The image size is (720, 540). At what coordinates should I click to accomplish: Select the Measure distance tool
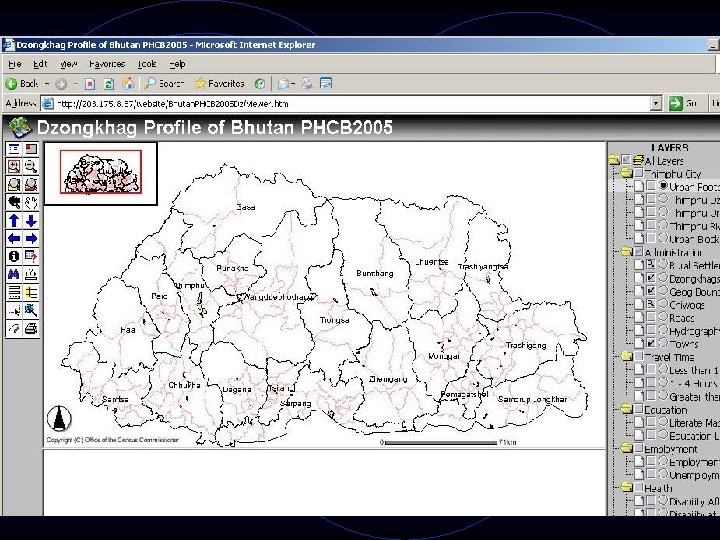coord(31,274)
